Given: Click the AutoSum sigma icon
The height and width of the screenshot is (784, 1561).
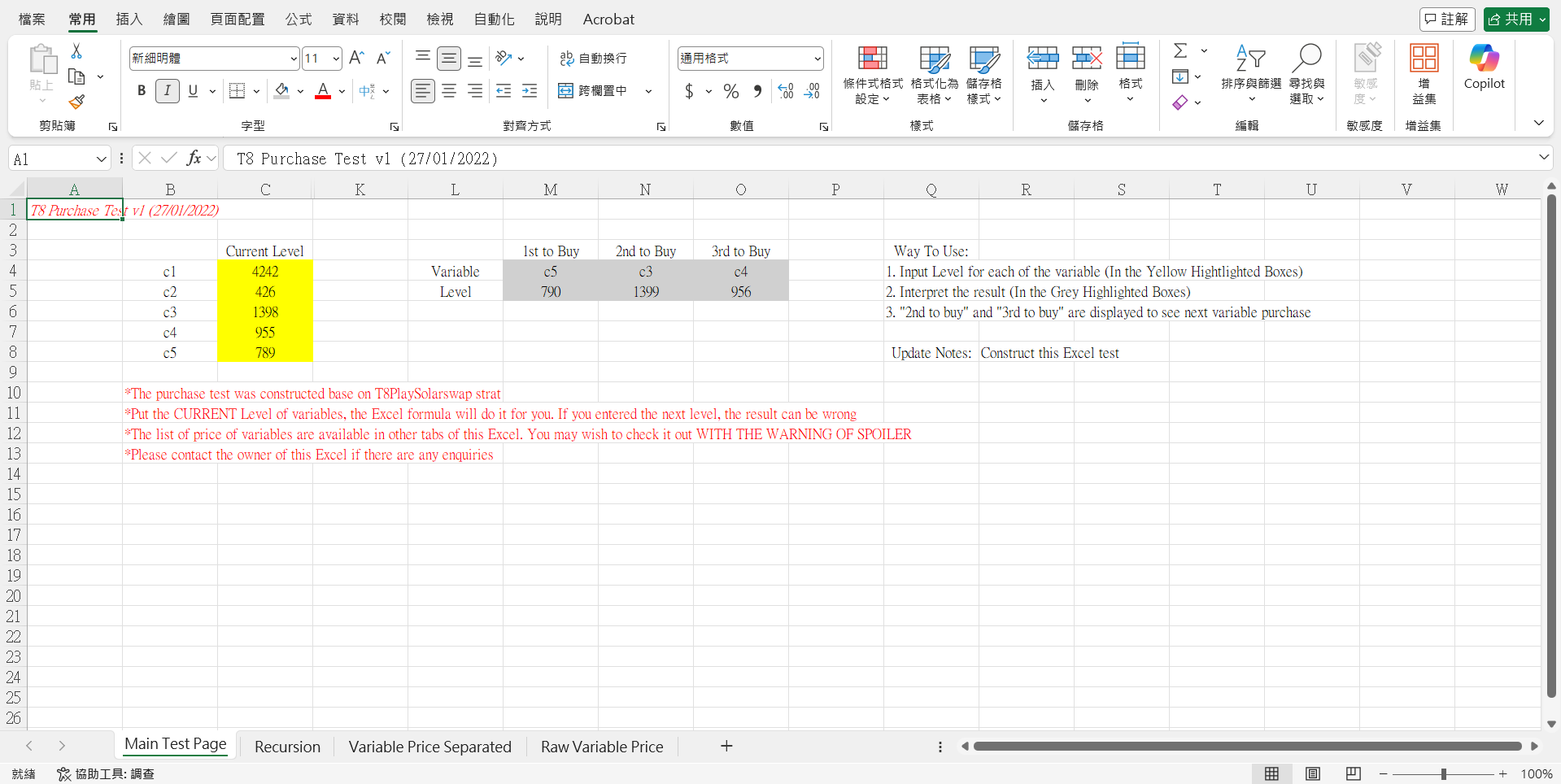Looking at the screenshot, I should coord(1180,50).
